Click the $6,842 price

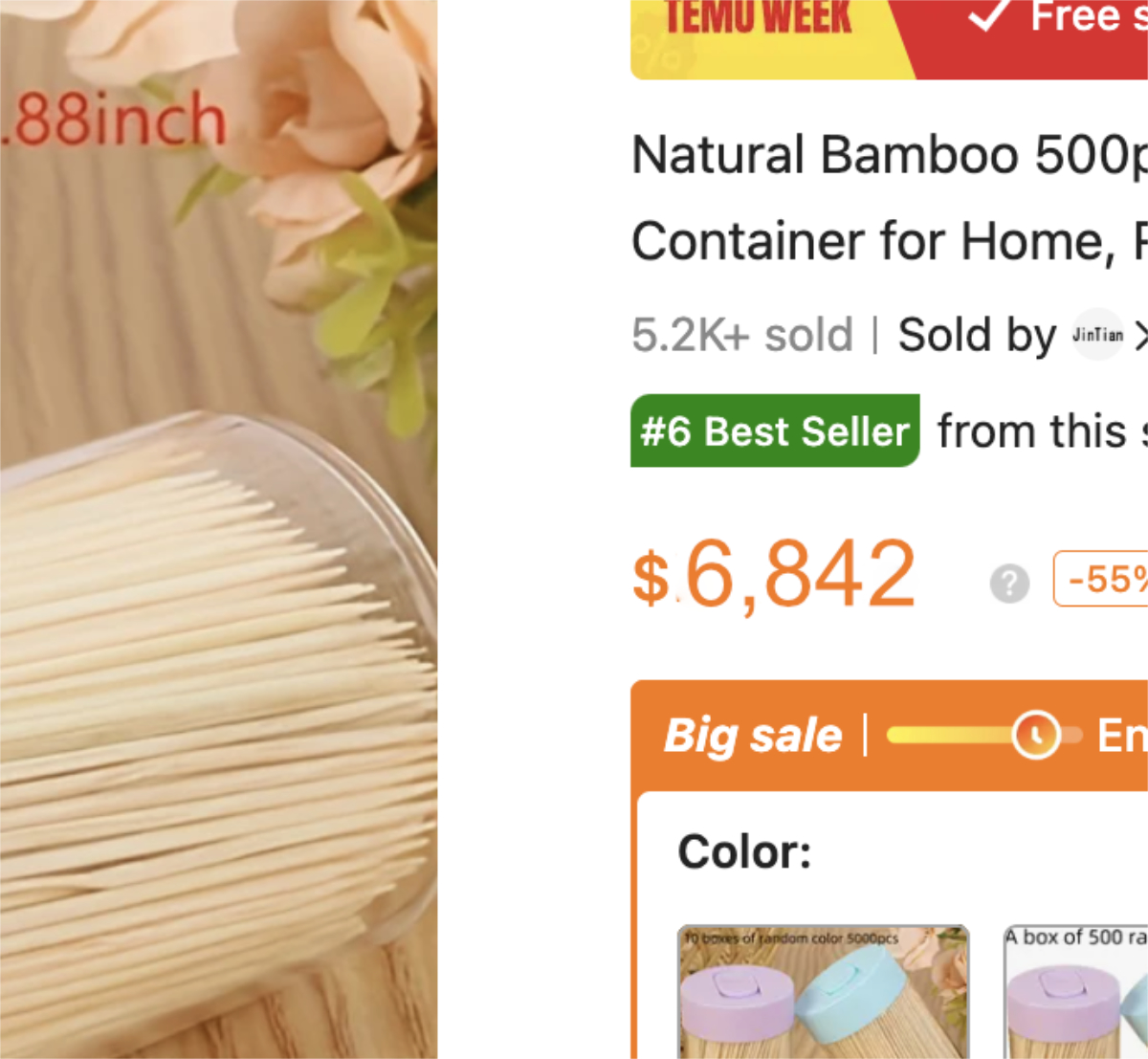click(774, 575)
